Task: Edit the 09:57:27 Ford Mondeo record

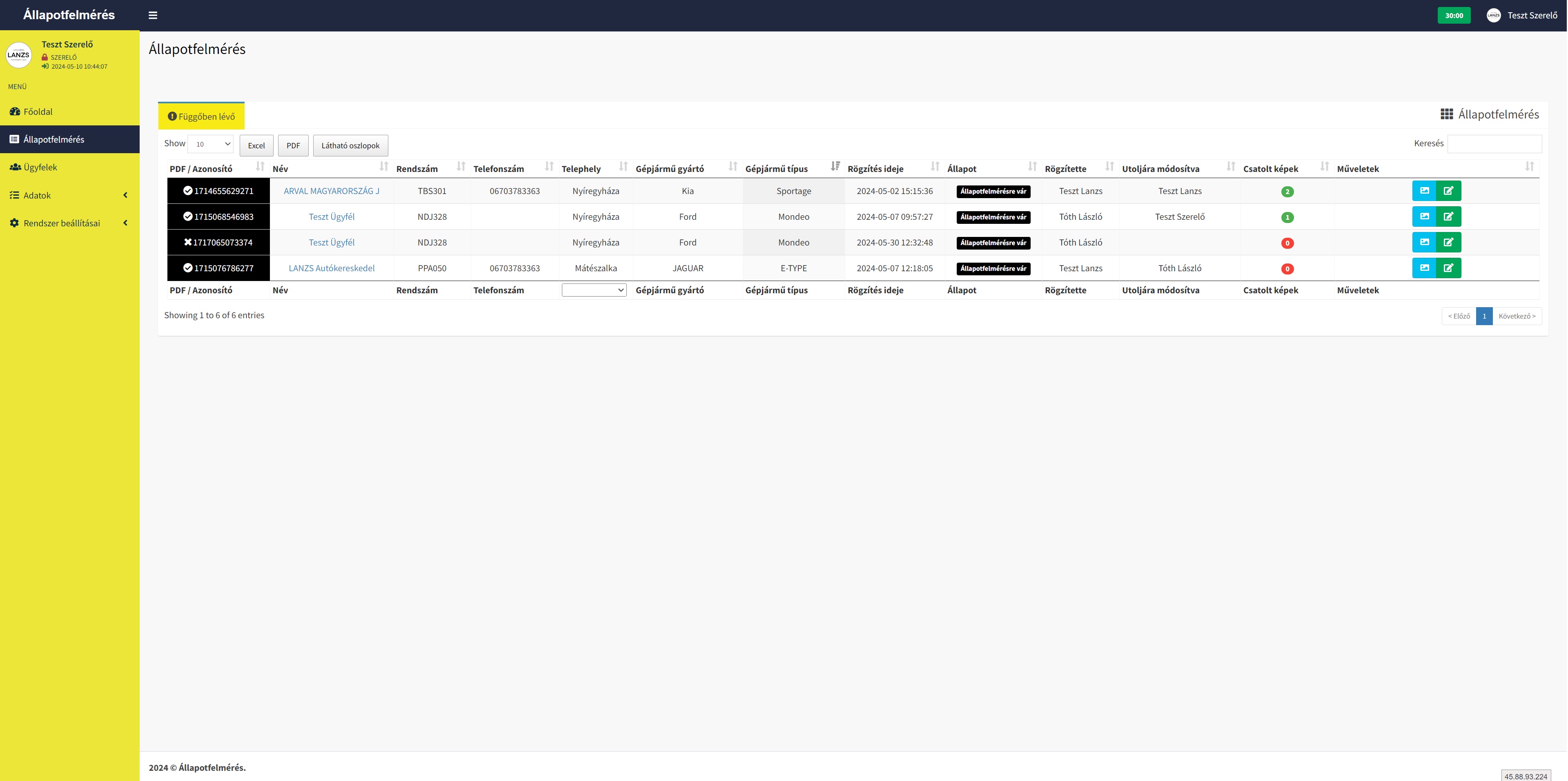Action: (x=1448, y=217)
